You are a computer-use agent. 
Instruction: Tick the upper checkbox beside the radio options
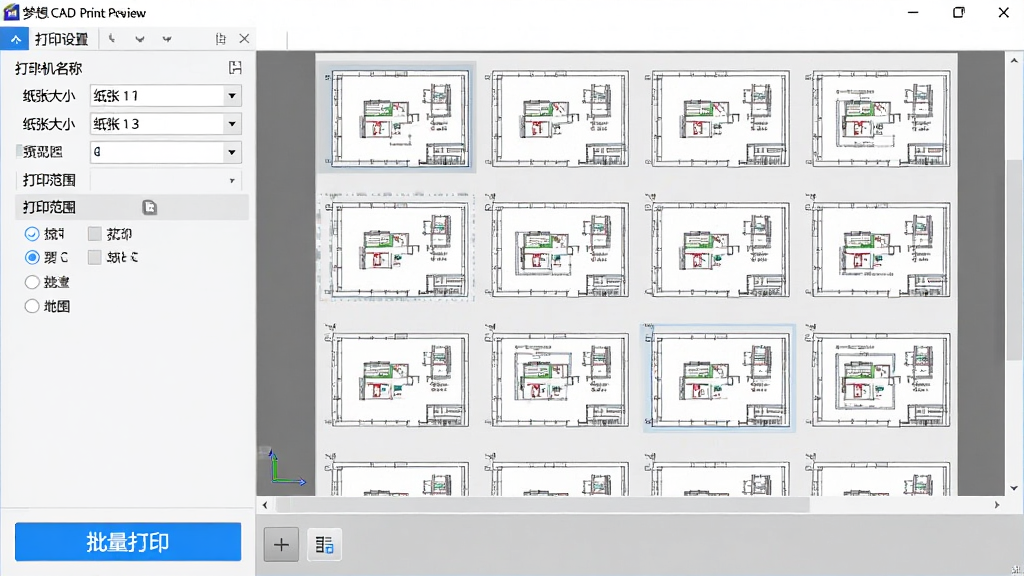95,234
